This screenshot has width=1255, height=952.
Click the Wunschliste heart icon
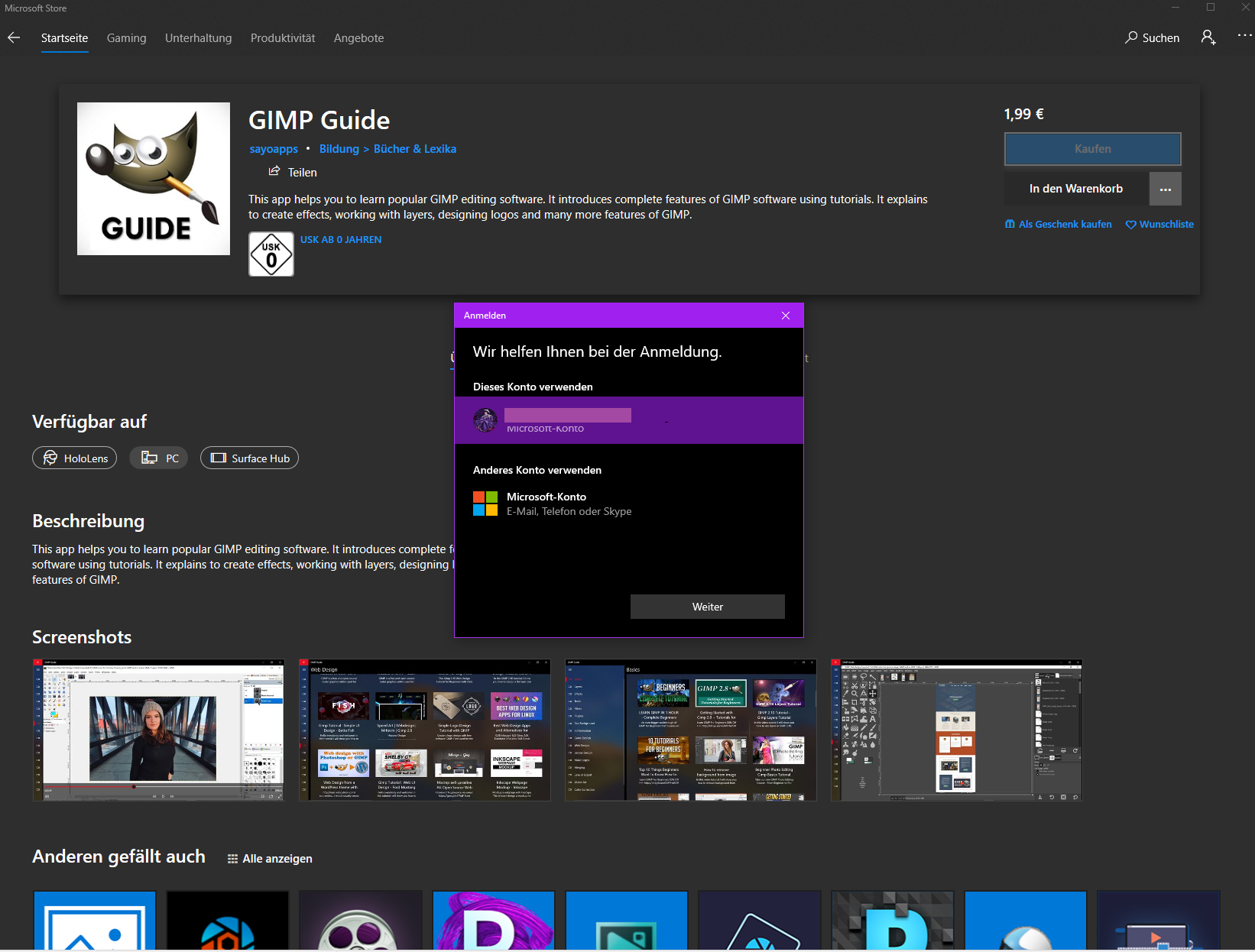pos(1130,225)
